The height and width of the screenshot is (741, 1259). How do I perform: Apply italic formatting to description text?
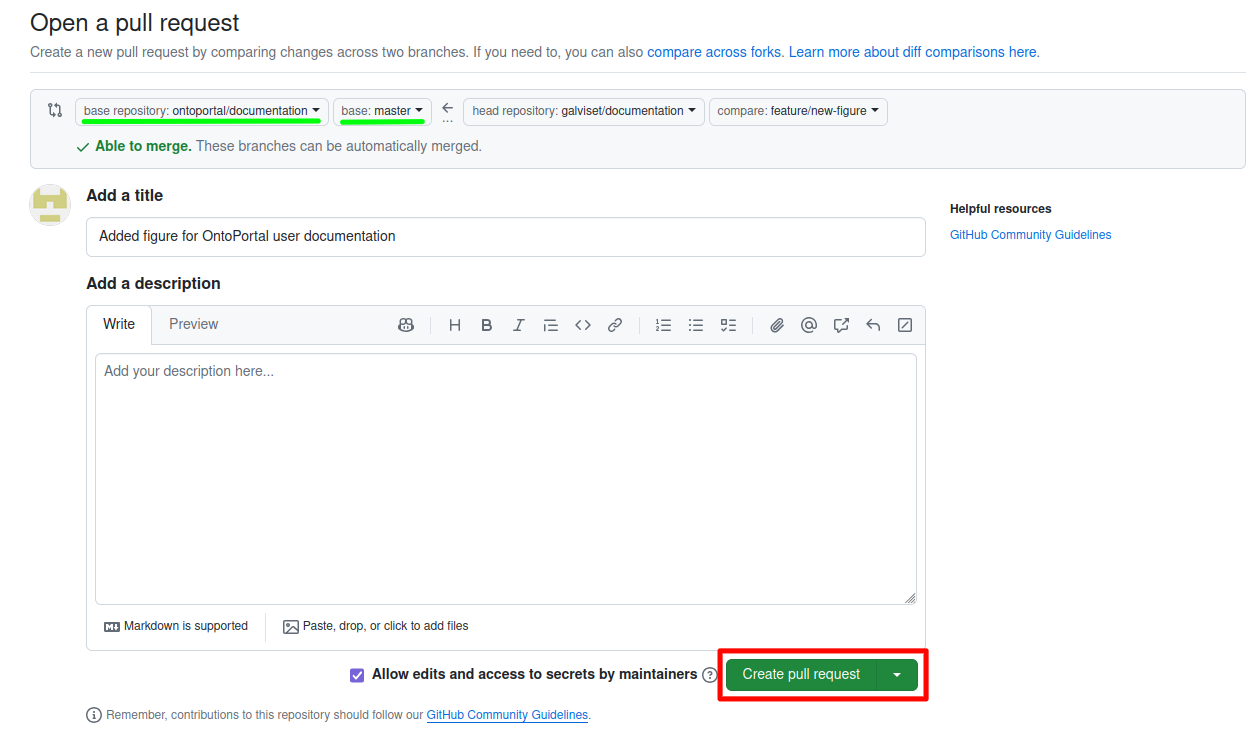click(x=519, y=325)
